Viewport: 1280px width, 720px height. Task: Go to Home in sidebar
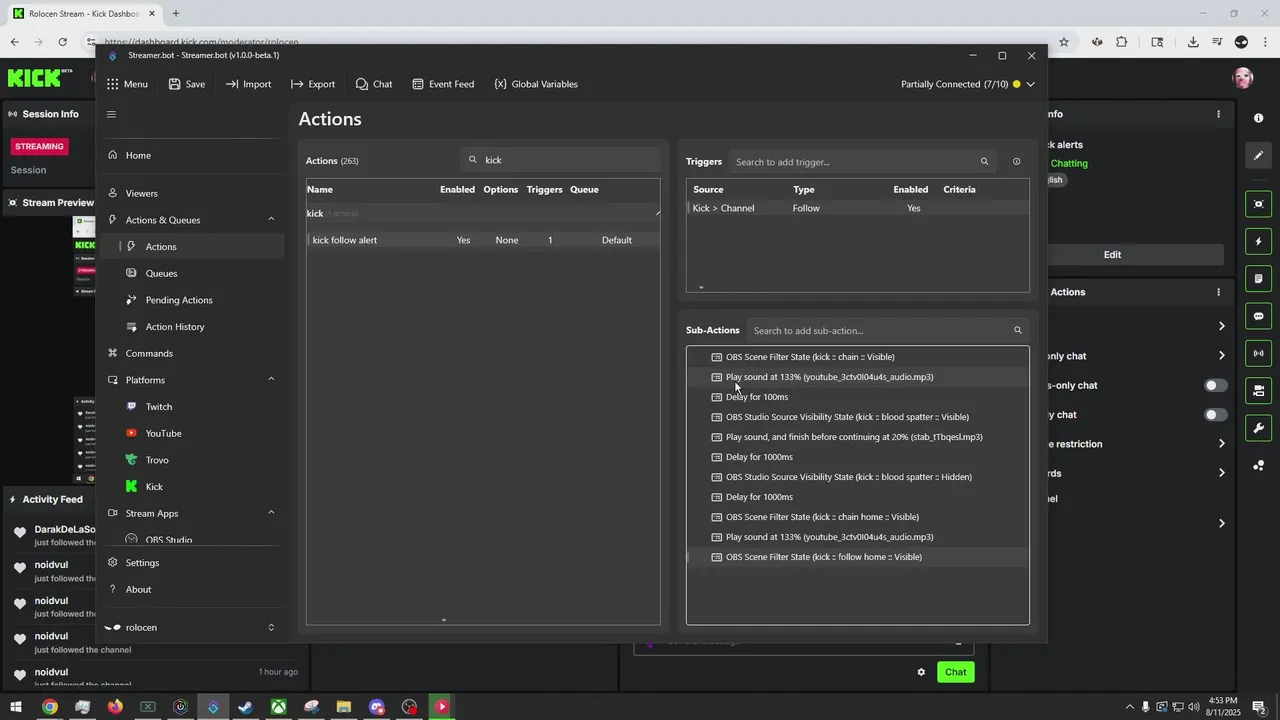(138, 155)
